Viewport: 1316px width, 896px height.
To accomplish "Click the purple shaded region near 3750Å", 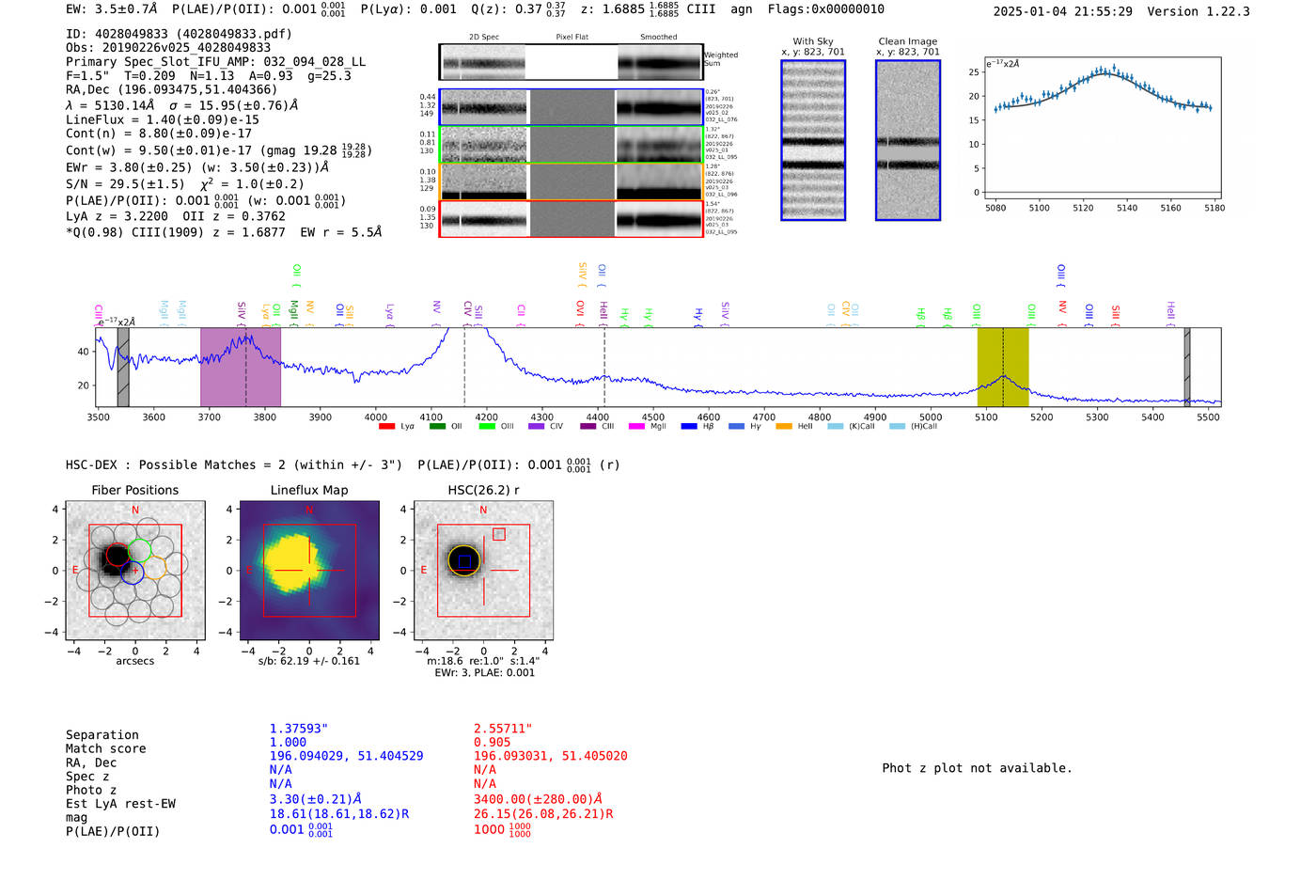I will click(241, 368).
